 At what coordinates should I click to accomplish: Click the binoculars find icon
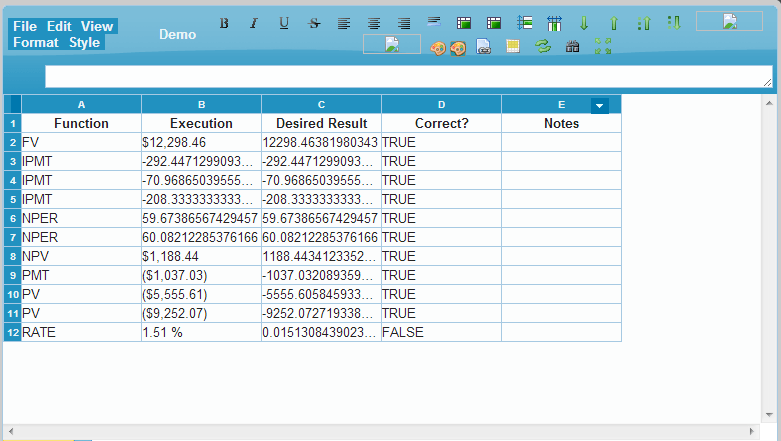coord(572,46)
